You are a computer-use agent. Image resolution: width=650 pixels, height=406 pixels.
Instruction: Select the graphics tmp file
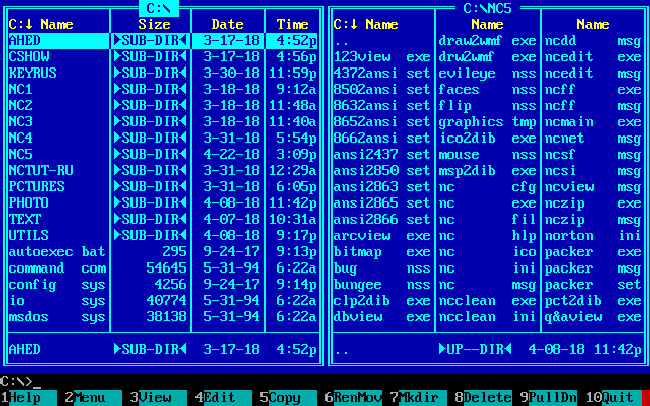[x=488, y=122]
